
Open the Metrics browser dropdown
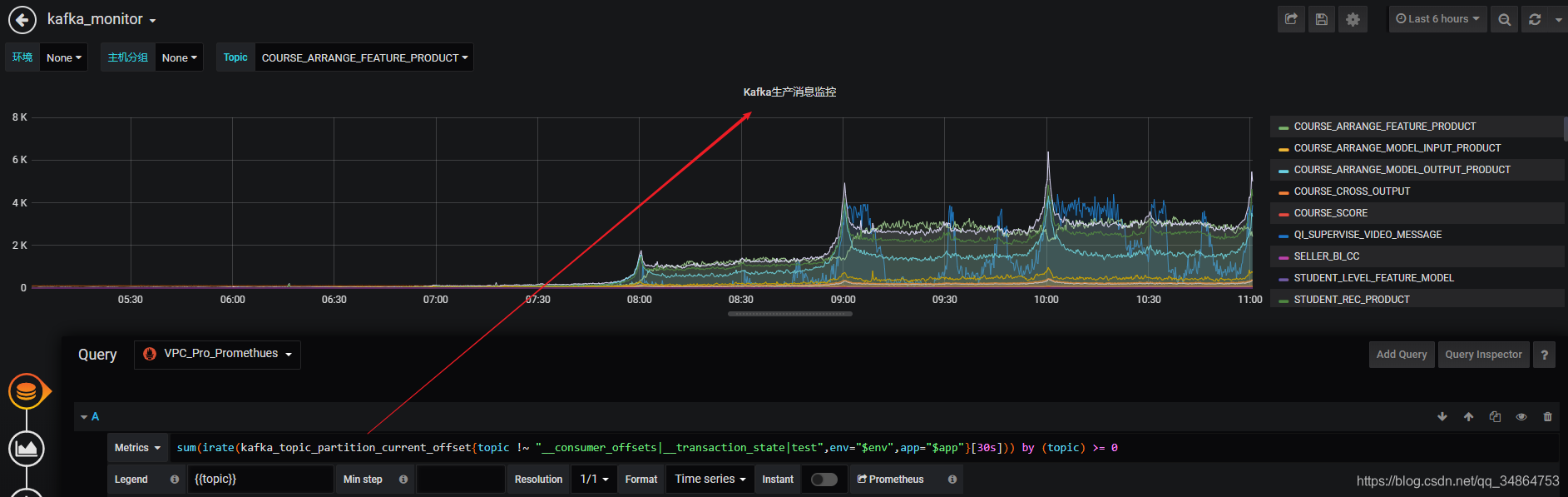[x=137, y=448]
